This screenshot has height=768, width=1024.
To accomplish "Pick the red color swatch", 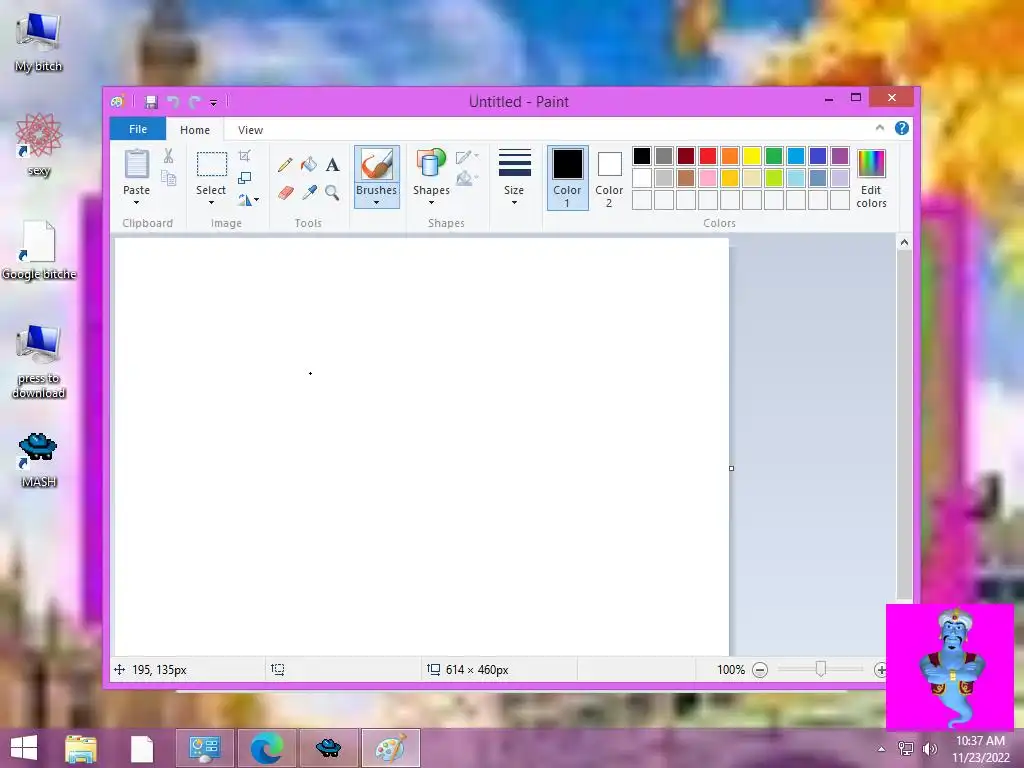I will pyautogui.click(x=708, y=156).
